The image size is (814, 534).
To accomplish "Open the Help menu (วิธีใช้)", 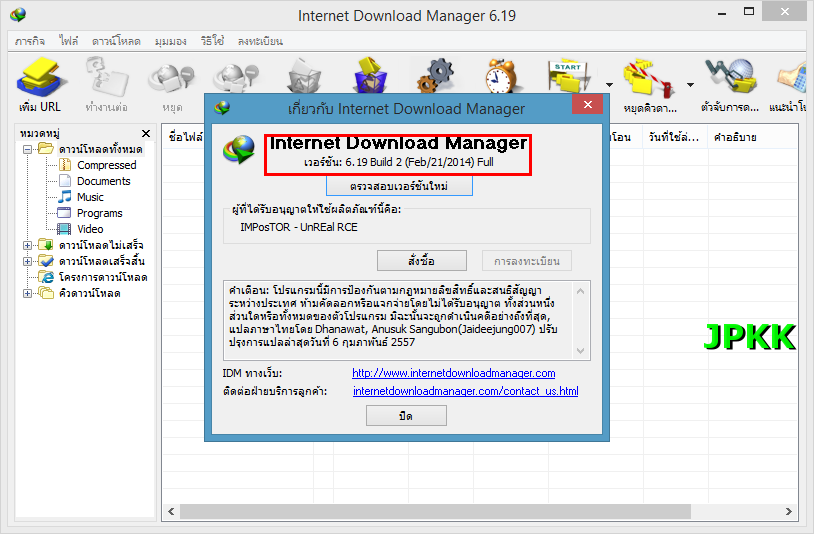I will (x=212, y=41).
